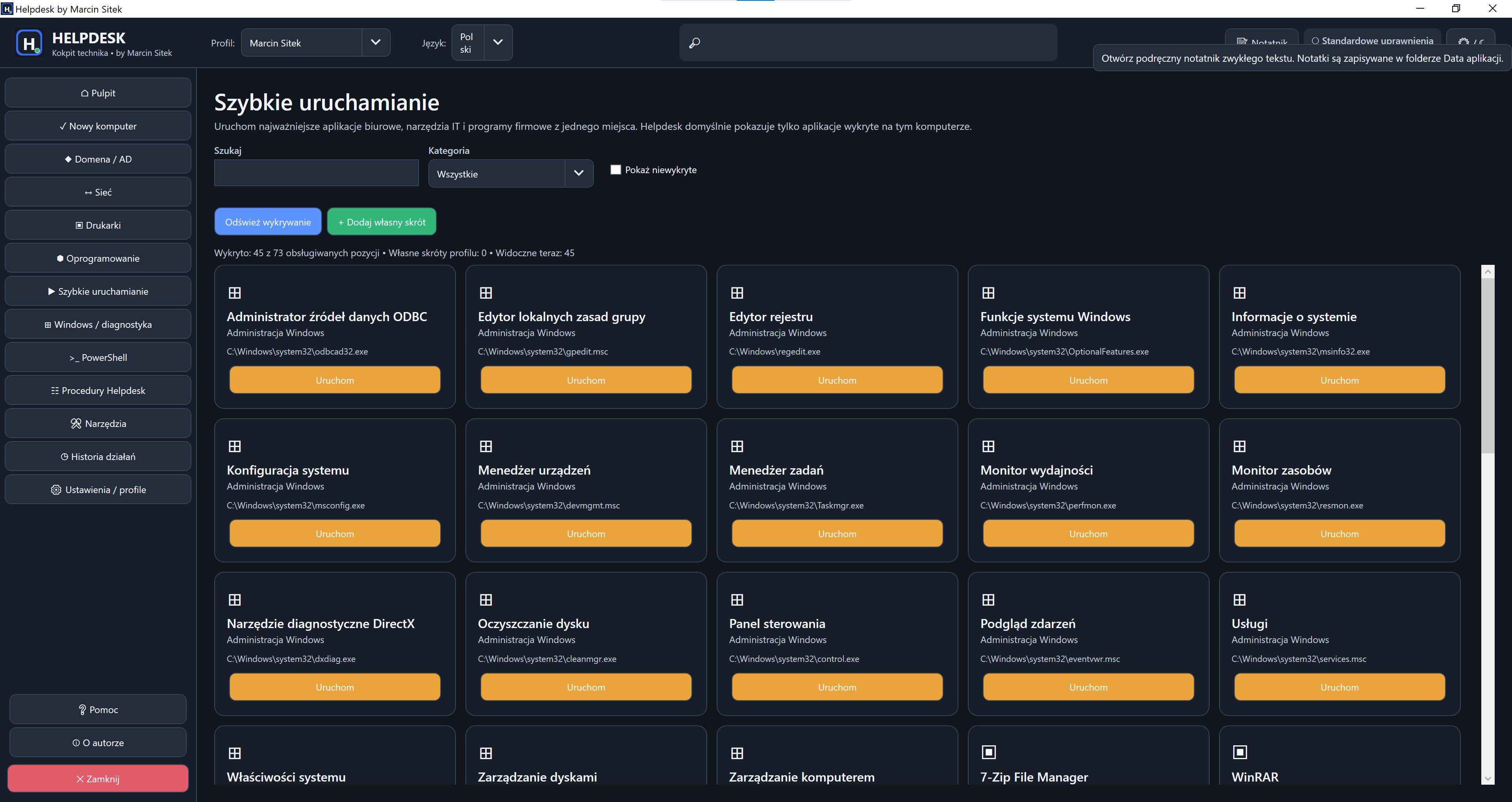
Task: Open the Drukarki section
Action: (98, 225)
